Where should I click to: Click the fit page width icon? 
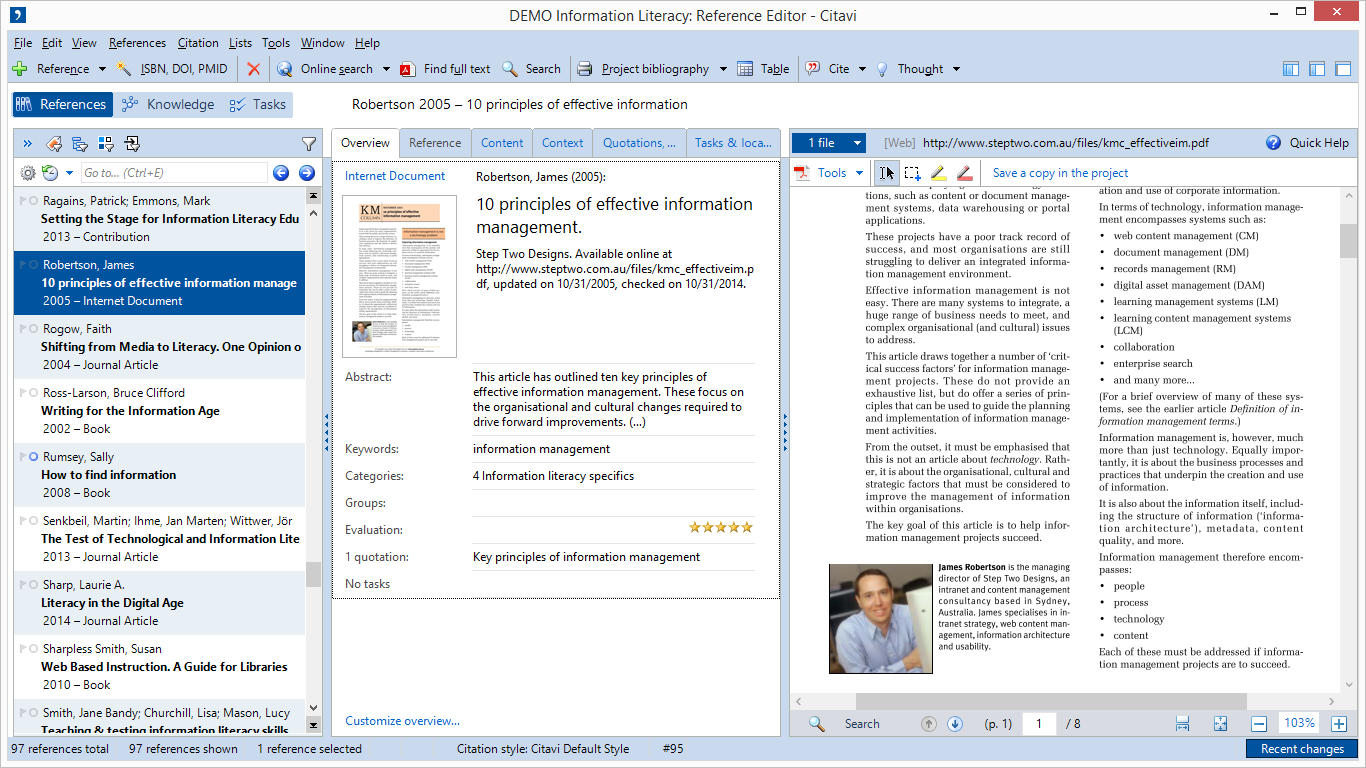1182,724
